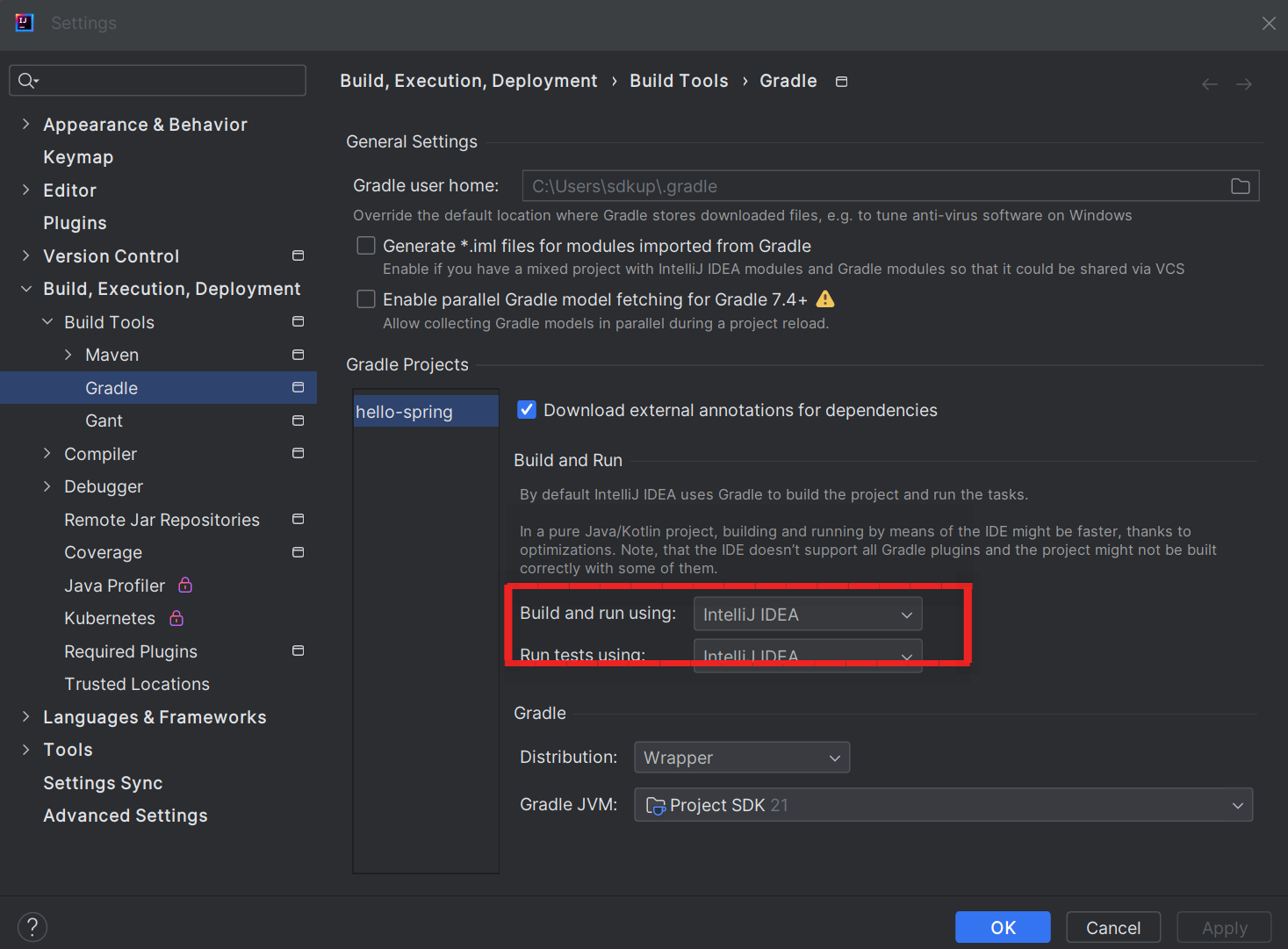
Task: Click project-level icon on Version Control row
Action: pos(299,255)
